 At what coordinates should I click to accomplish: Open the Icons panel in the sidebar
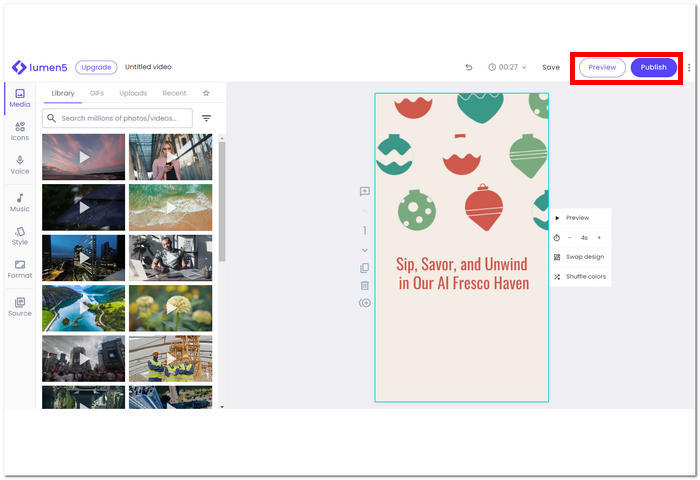[x=20, y=131]
